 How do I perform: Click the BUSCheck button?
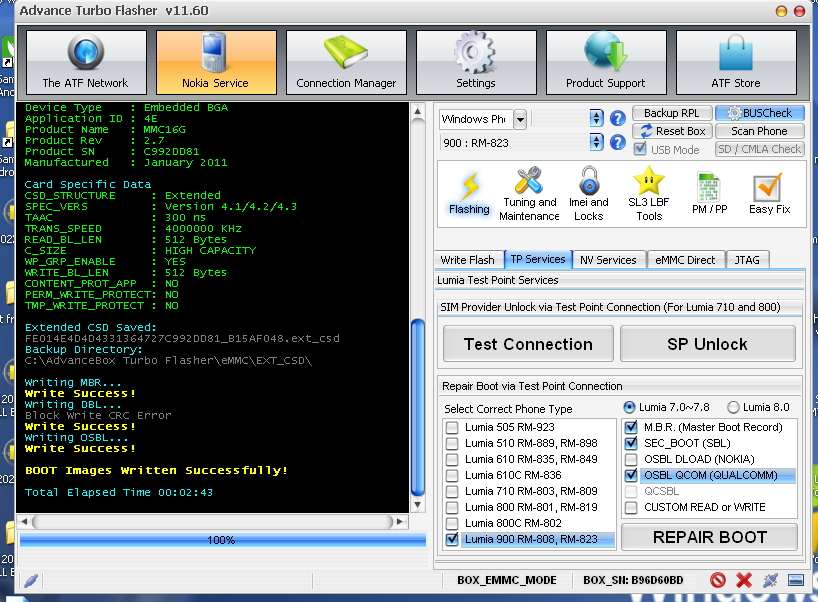click(x=760, y=113)
